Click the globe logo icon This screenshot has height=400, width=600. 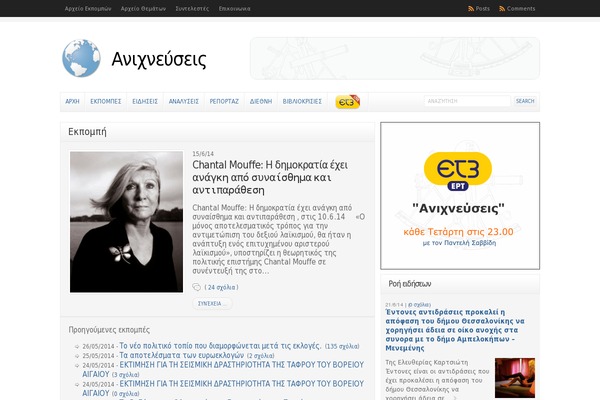tap(81, 58)
